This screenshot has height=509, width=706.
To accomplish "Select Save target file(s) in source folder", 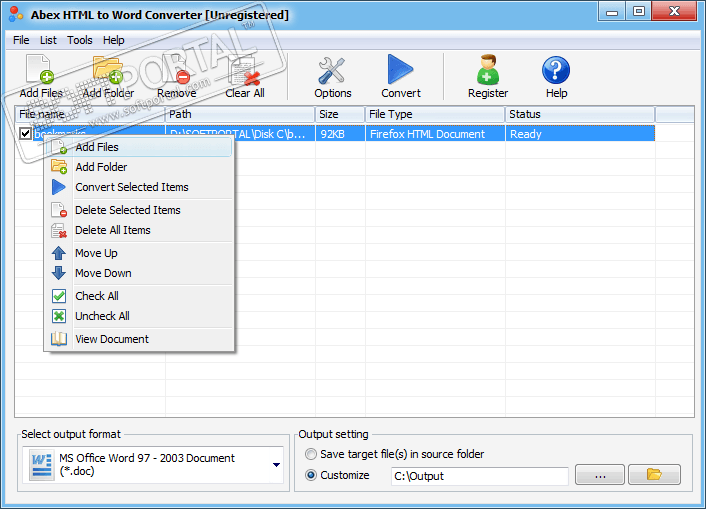I will coord(311,454).
